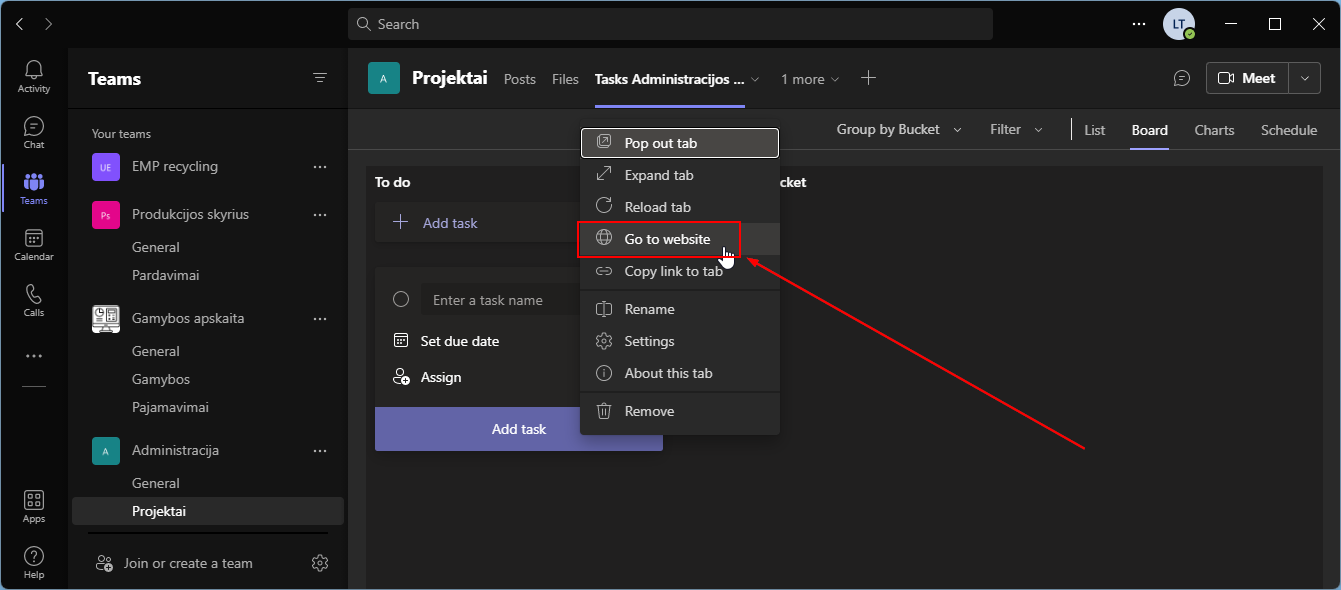The image size is (1341, 590).
Task: Switch to the Charts view tab
Action: [x=1214, y=130]
